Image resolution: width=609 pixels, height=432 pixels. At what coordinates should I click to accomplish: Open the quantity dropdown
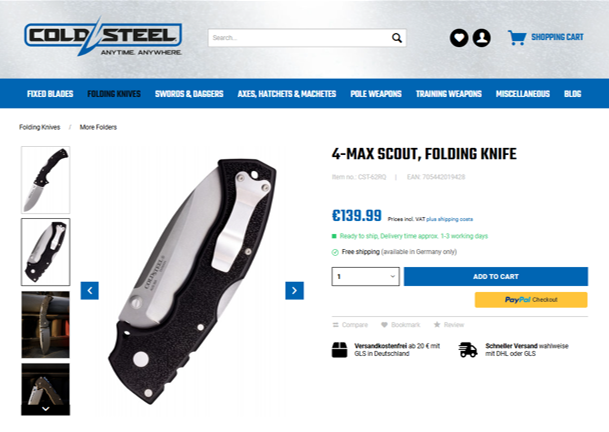click(x=365, y=277)
